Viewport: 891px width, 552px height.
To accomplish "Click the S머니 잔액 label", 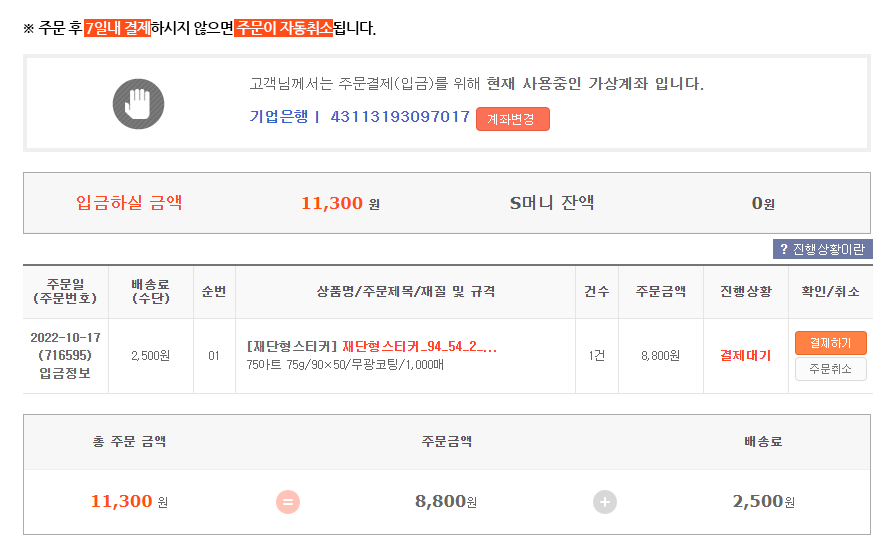I will pos(552,203).
